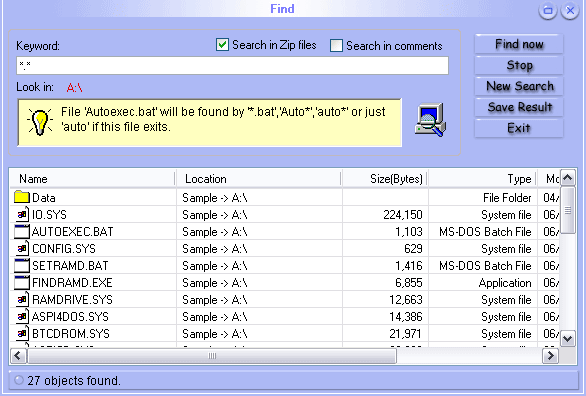Click the computer search magnifier icon
Image resolution: width=586 pixels, height=396 pixels.
pyautogui.click(x=431, y=120)
